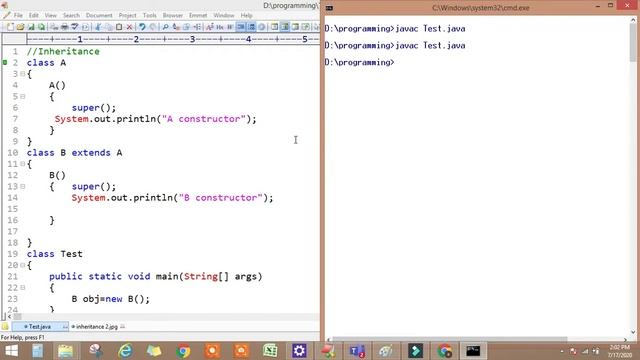
Task: Create a new document from toolbar
Action: click(10, 27)
